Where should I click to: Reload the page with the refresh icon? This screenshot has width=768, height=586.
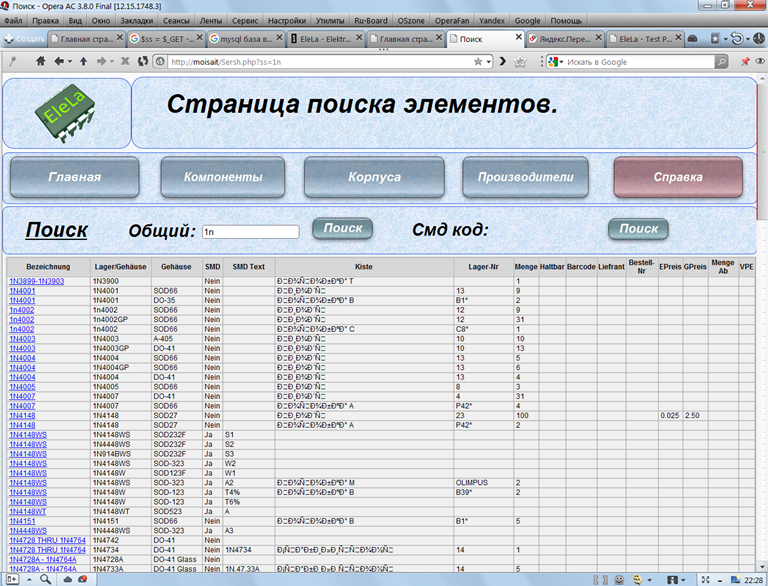click(x=143, y=61)
